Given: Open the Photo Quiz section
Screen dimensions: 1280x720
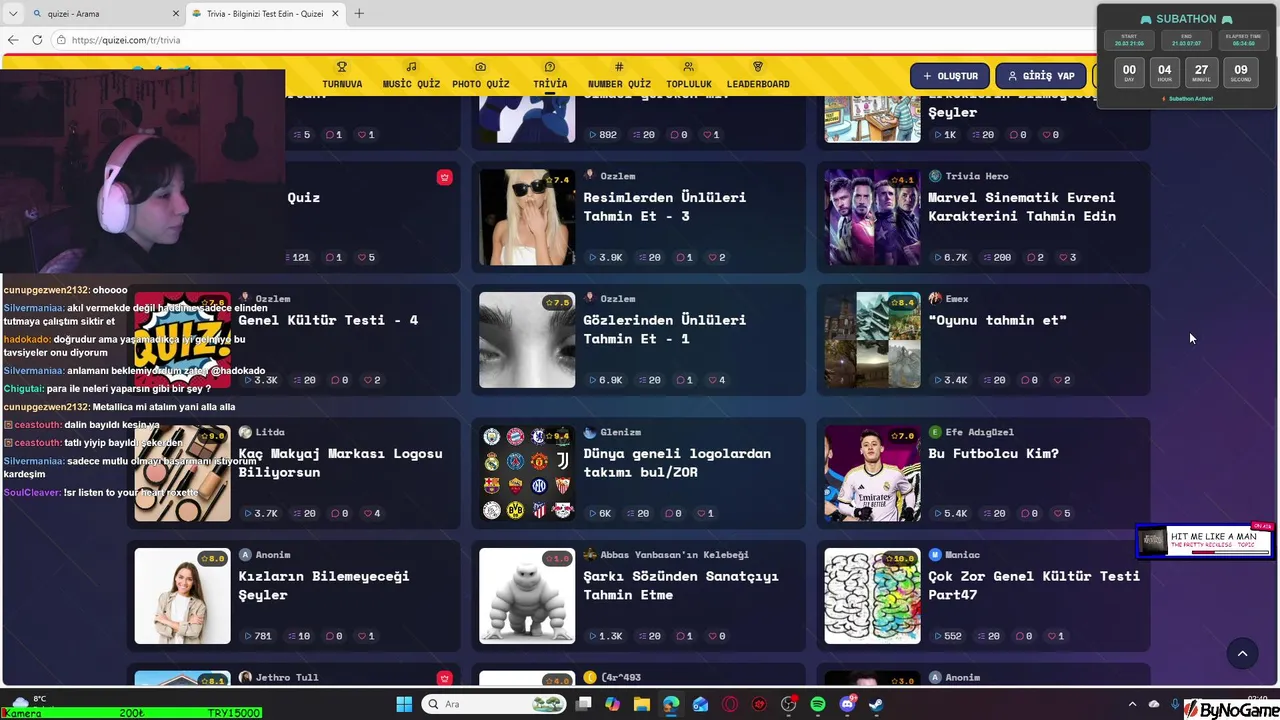Looking at the screenshot, I should coord(481,76).
